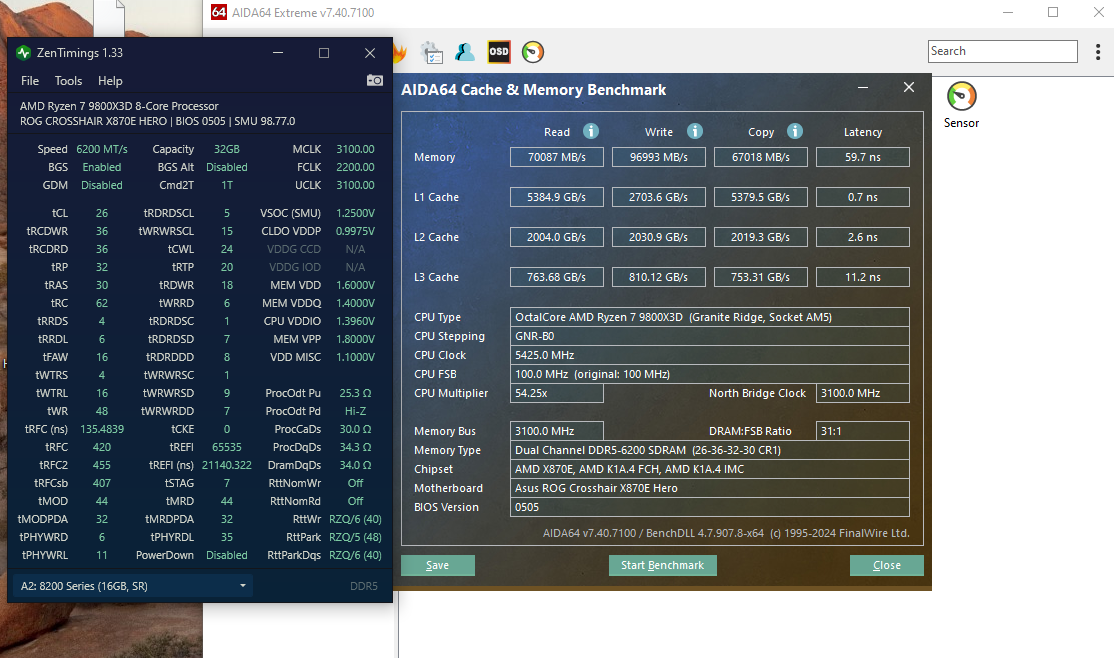
Task: Open the Tools menu in ZenTimings
Action: (x=68, y=81)
